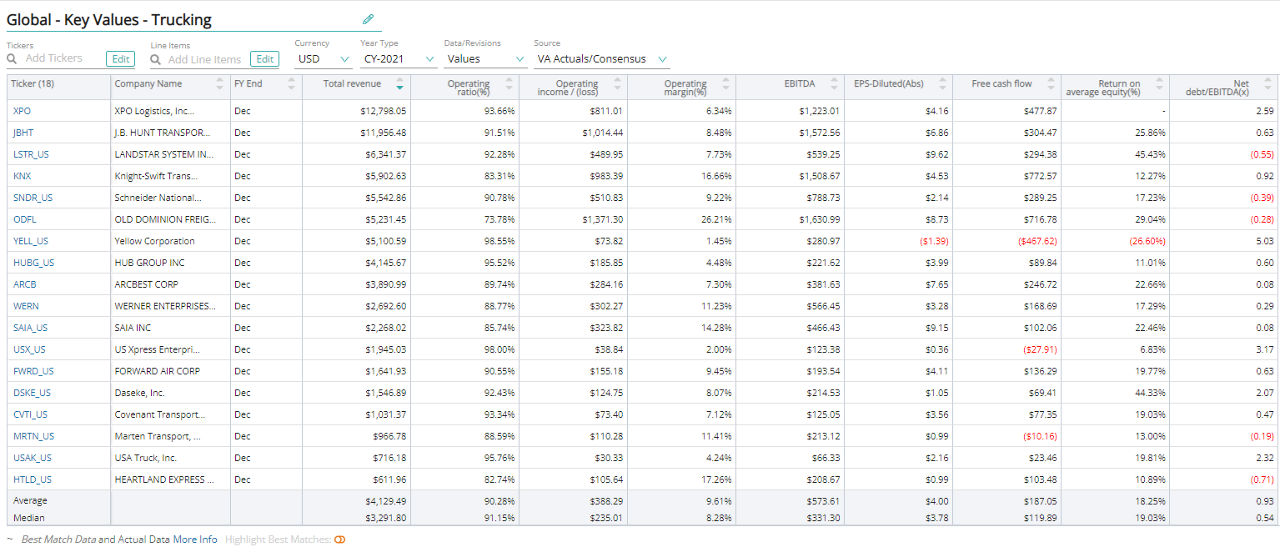Click the pencil icon to rename the title
The width and height of the screenshot is (1280, 554).
tap(368, 19)
